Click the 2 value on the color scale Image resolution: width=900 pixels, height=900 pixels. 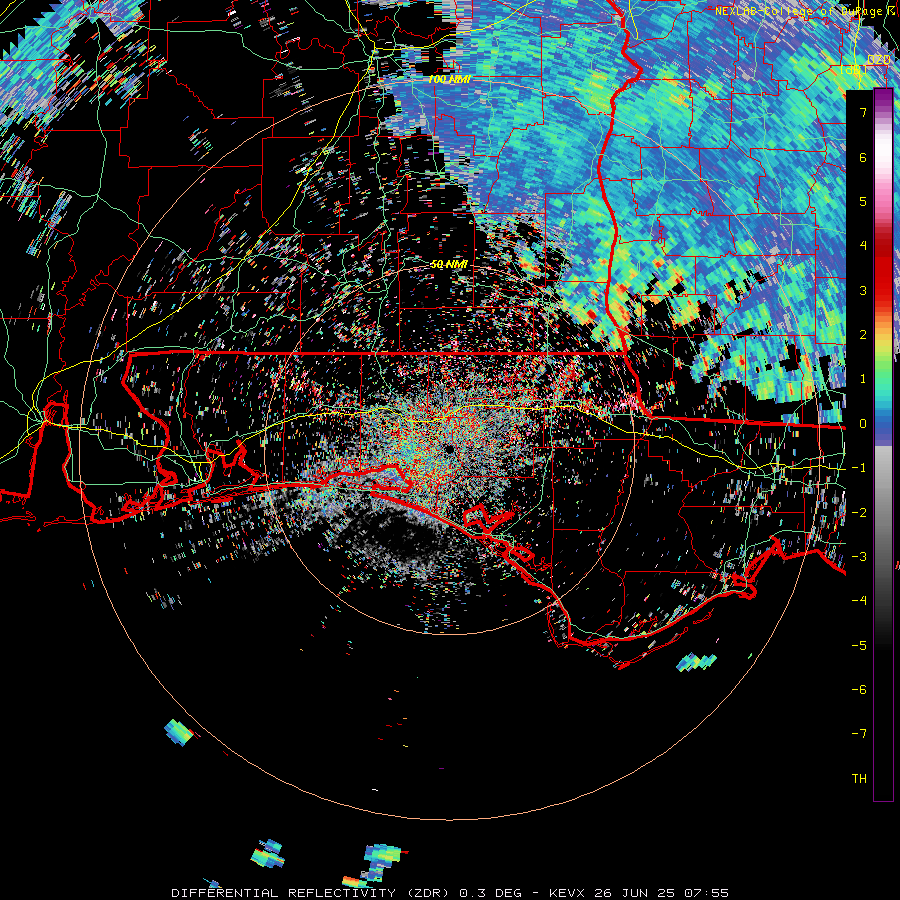tap(863, 335)
